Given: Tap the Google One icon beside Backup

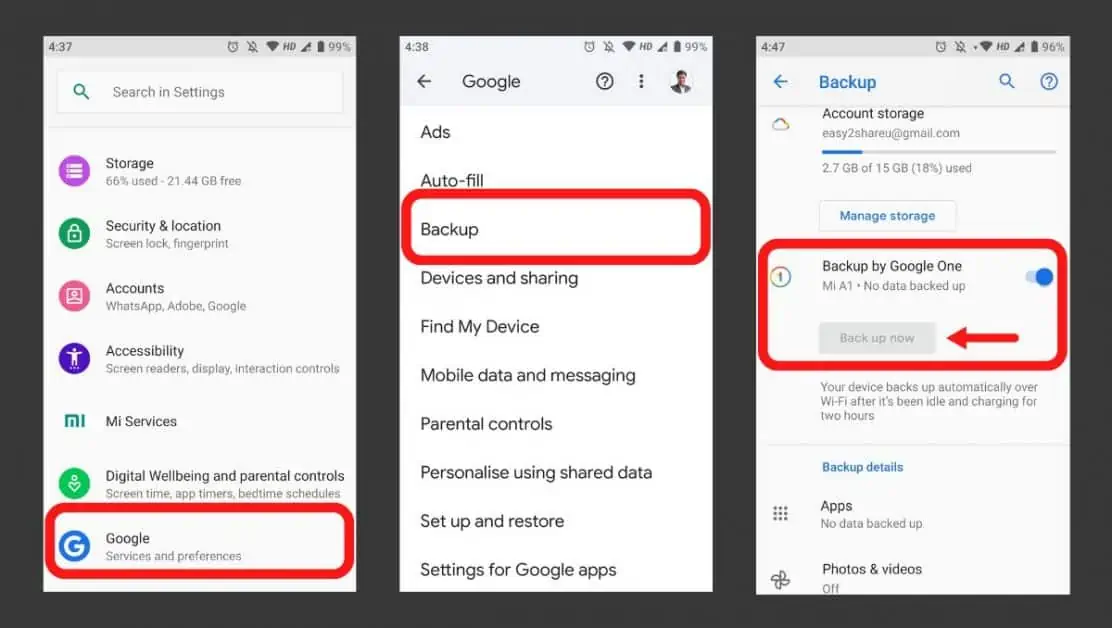Looking at the screenshot, I should (780, 276).
